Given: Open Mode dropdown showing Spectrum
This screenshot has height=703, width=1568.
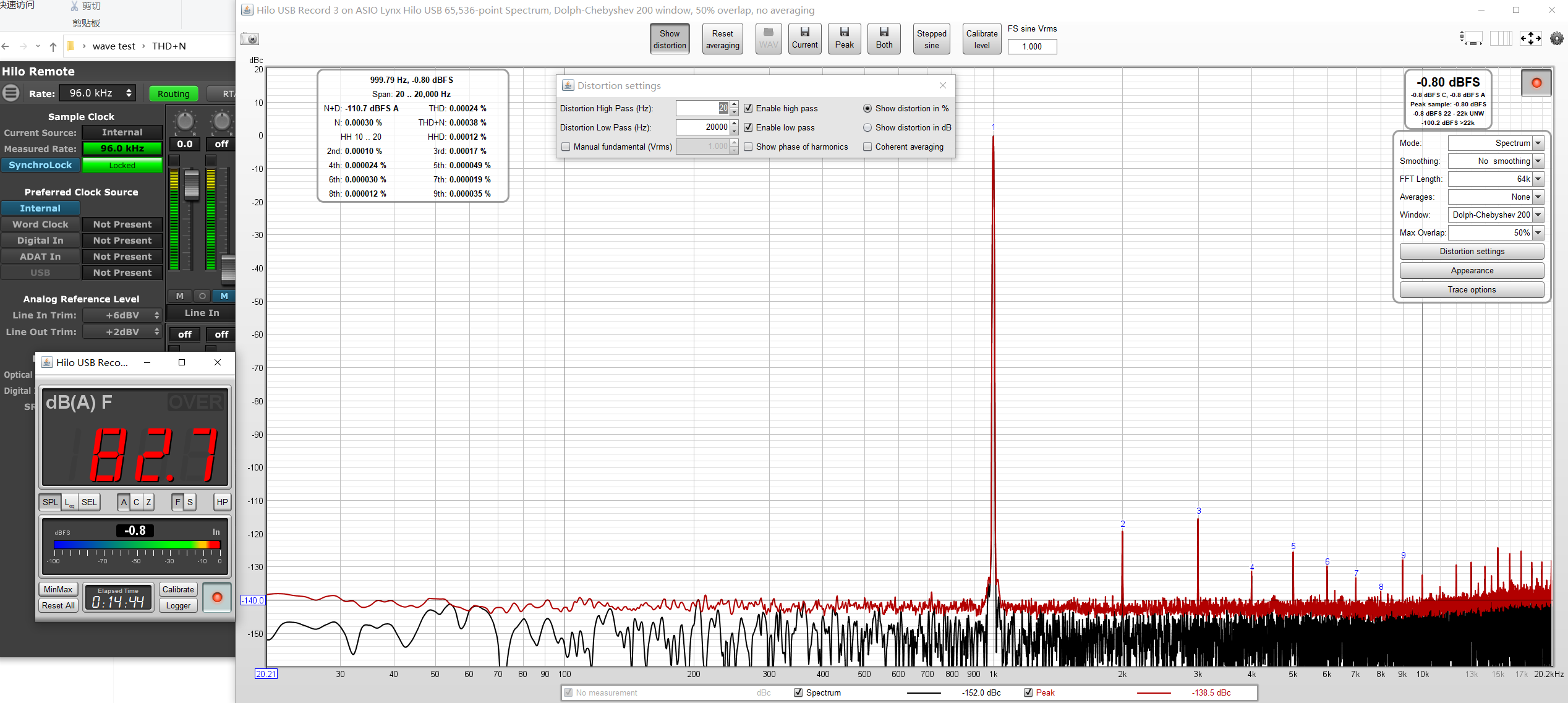Looking at the screenshot, I should click(x=1496, y=143).
